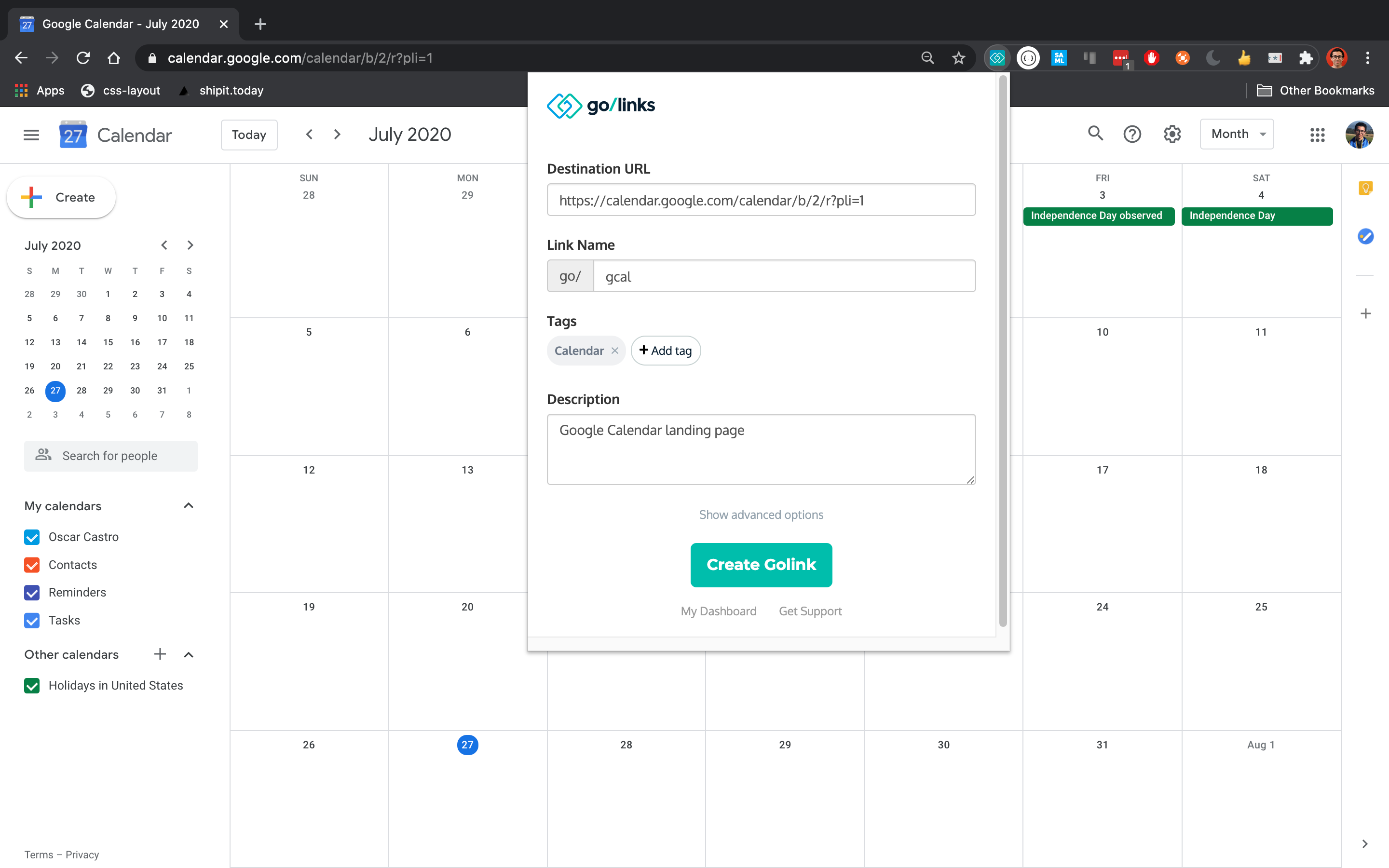1389x868 pixels.
Task: Open the Google apps grid launcher
Action: click(x=1317, y=135)
